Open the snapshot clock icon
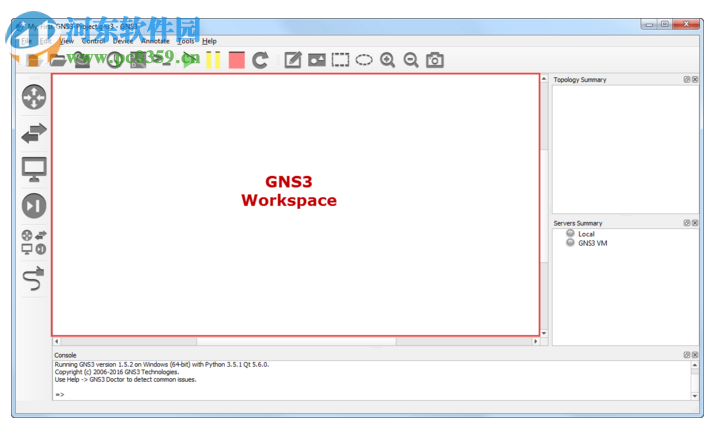 point(114,60)
